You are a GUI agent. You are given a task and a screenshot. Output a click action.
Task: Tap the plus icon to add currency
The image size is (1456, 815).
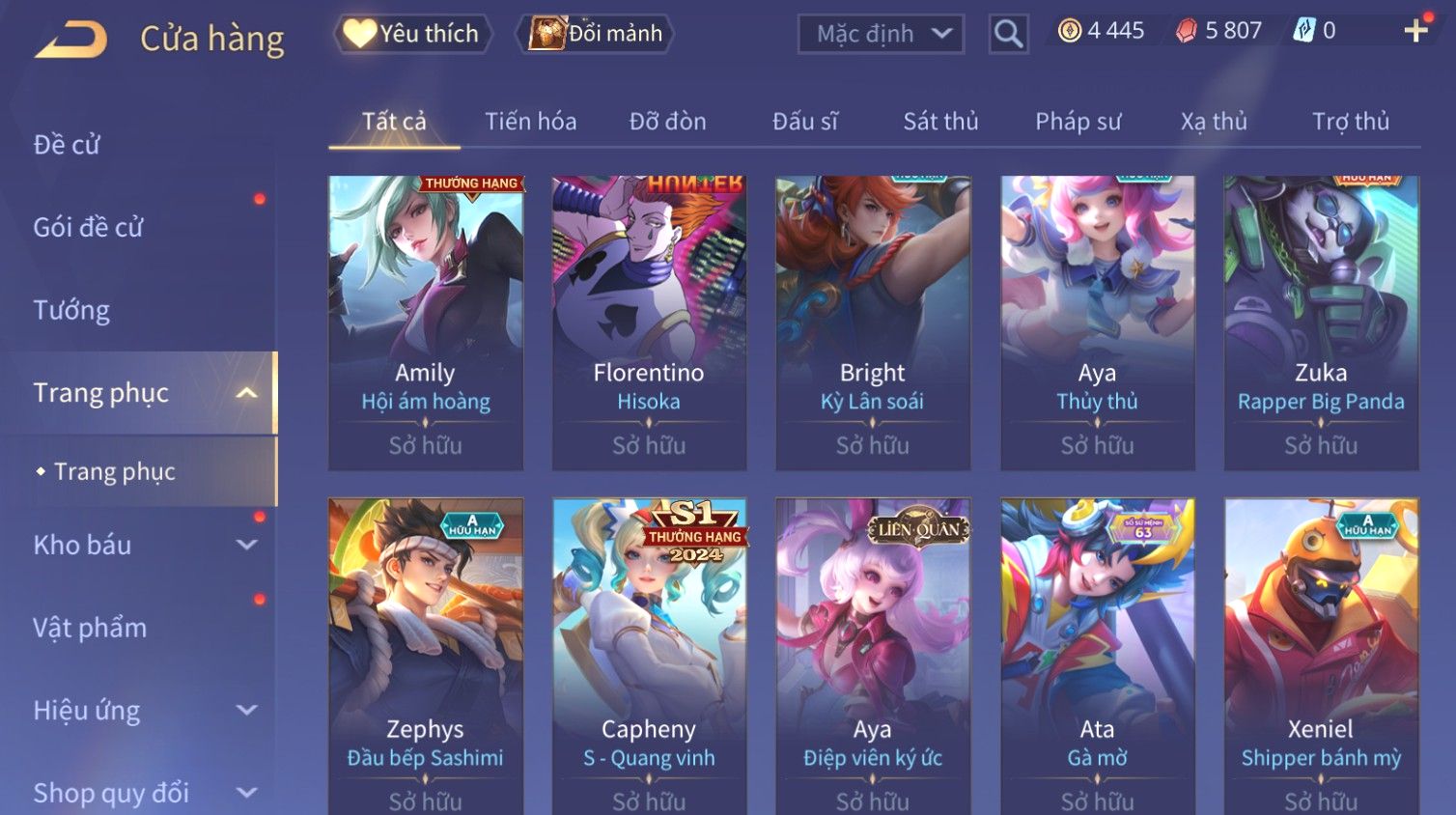tap(1415, 31)
